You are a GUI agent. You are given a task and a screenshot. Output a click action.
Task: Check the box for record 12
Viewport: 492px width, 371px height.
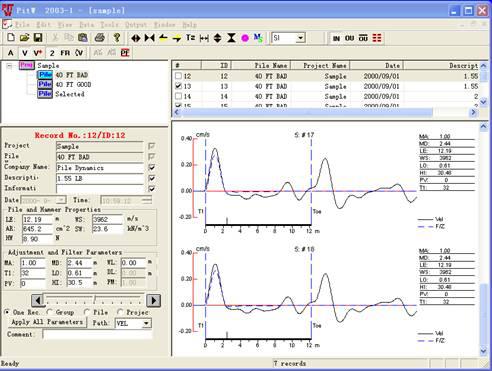tap(178, 76)
